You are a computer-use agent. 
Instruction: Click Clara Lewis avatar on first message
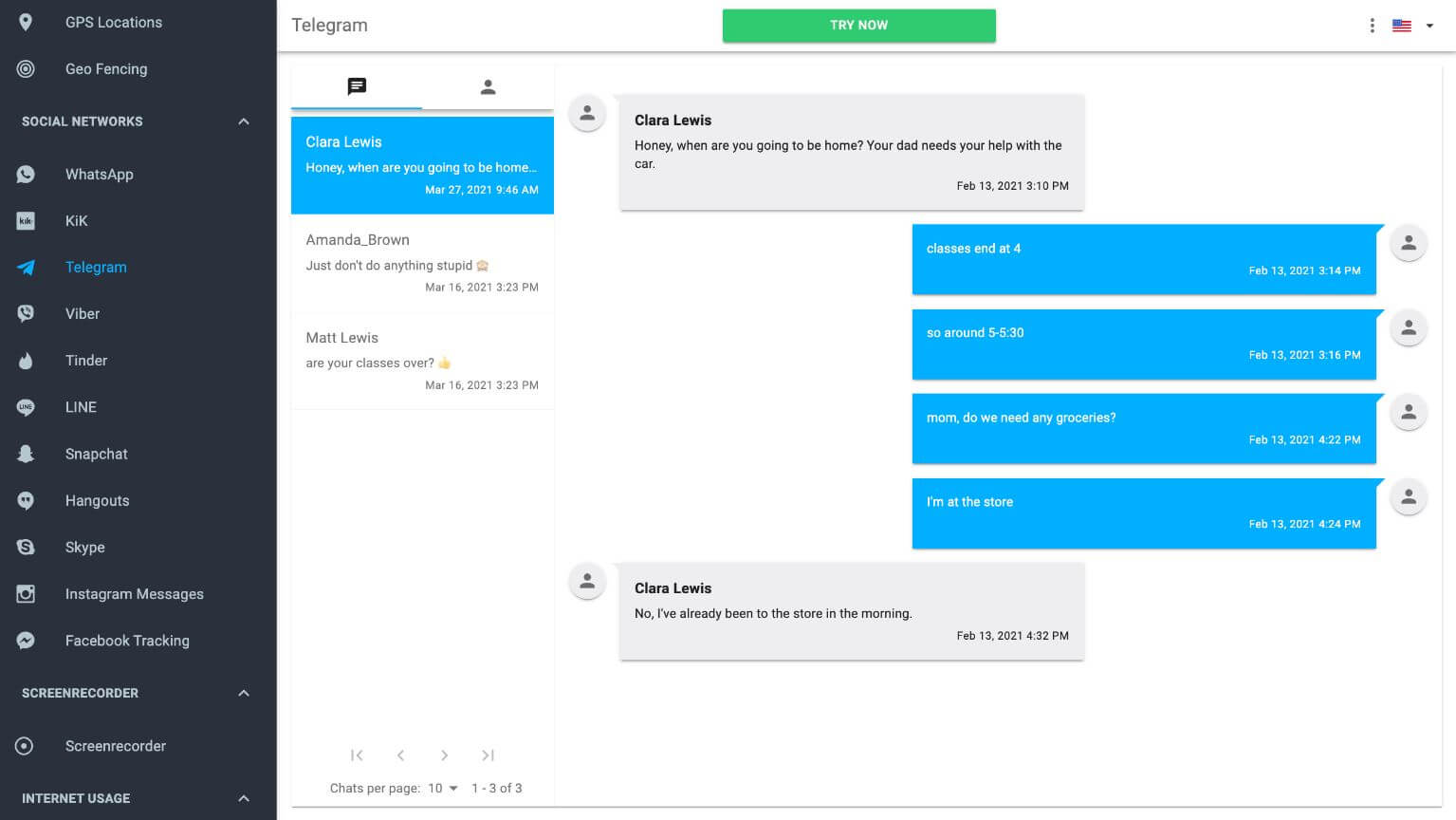click(x=587, y=114)
